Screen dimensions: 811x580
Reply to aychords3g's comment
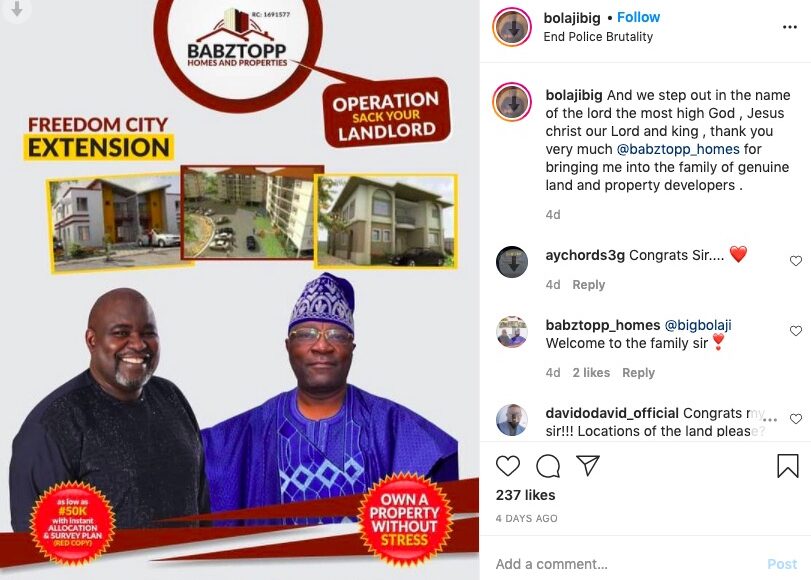589,285
